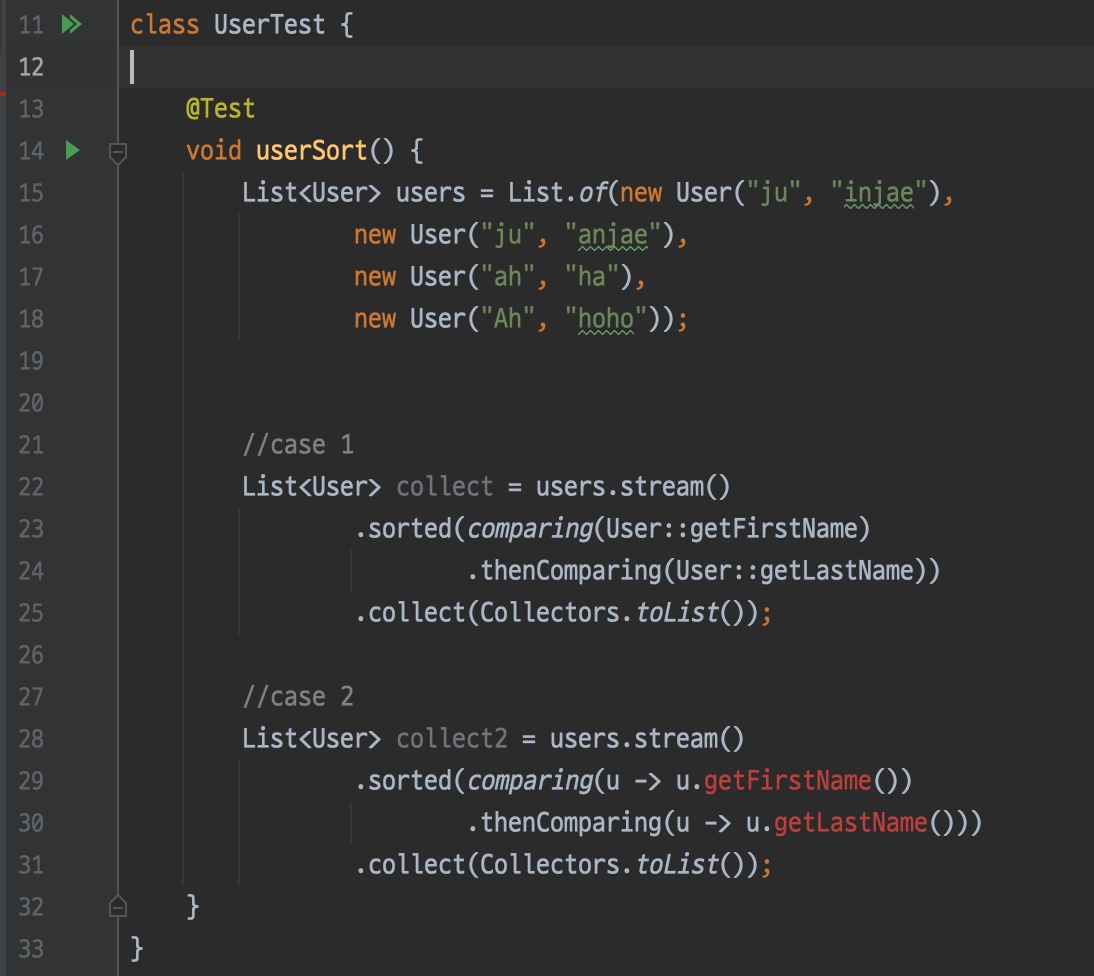This screenshot has width=1094, height=976.
Task: Run userSort test with green play icon
Action: click(72, 150)
